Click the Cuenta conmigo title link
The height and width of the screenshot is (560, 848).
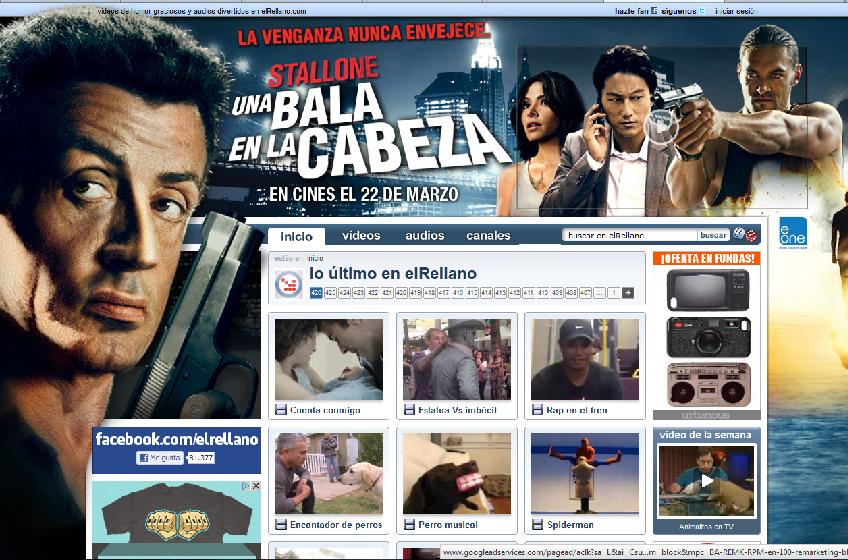pos(325,410)
